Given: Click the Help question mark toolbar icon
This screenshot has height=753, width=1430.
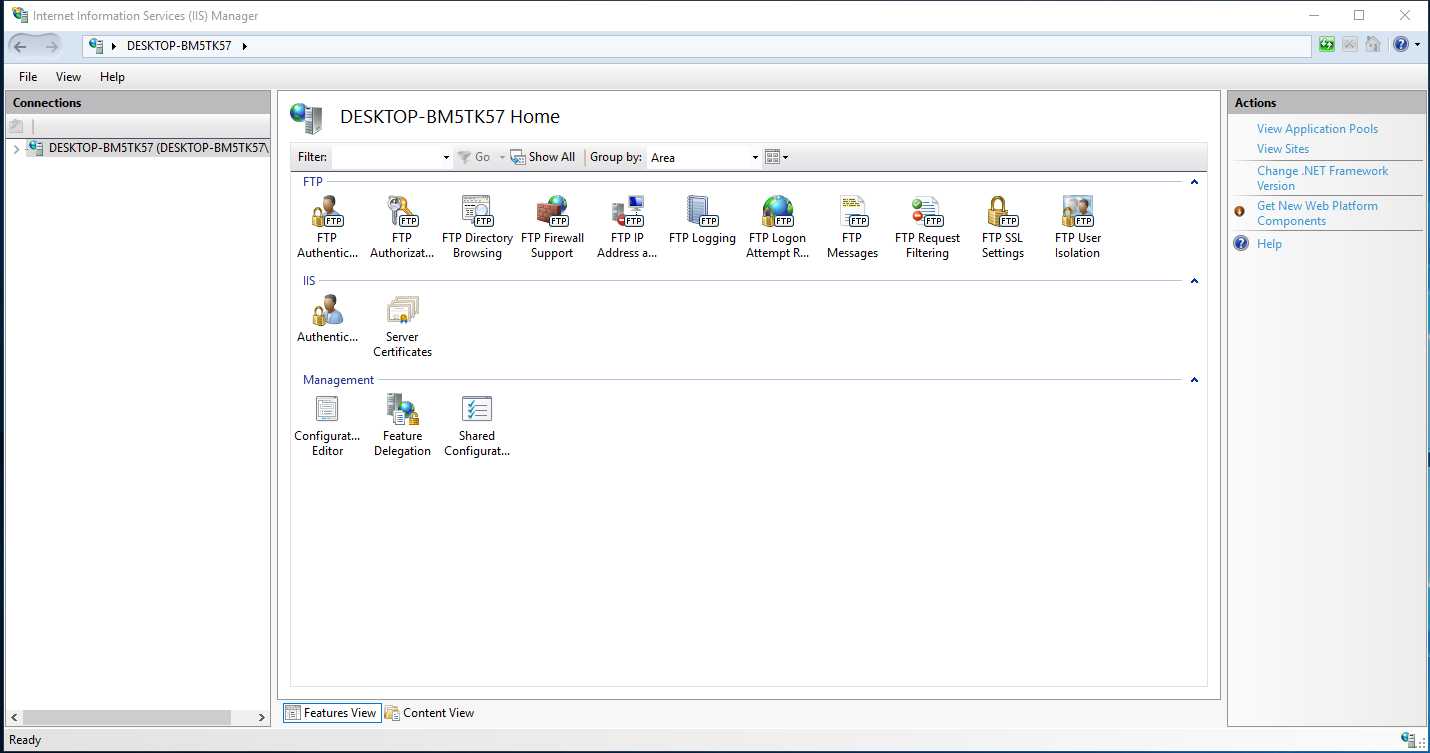Looking at the screenshot, I should tap(1401, 45).
